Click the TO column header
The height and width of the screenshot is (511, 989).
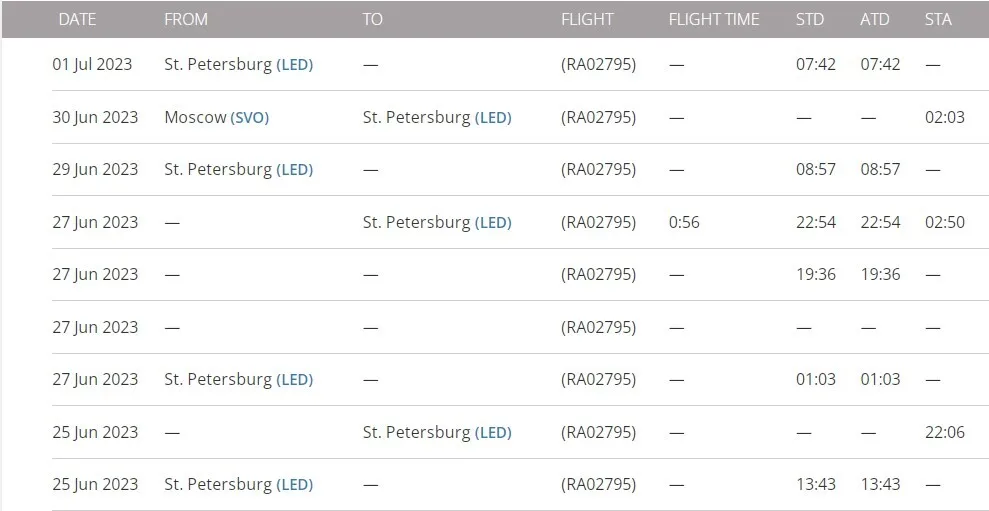pos(372,19)
